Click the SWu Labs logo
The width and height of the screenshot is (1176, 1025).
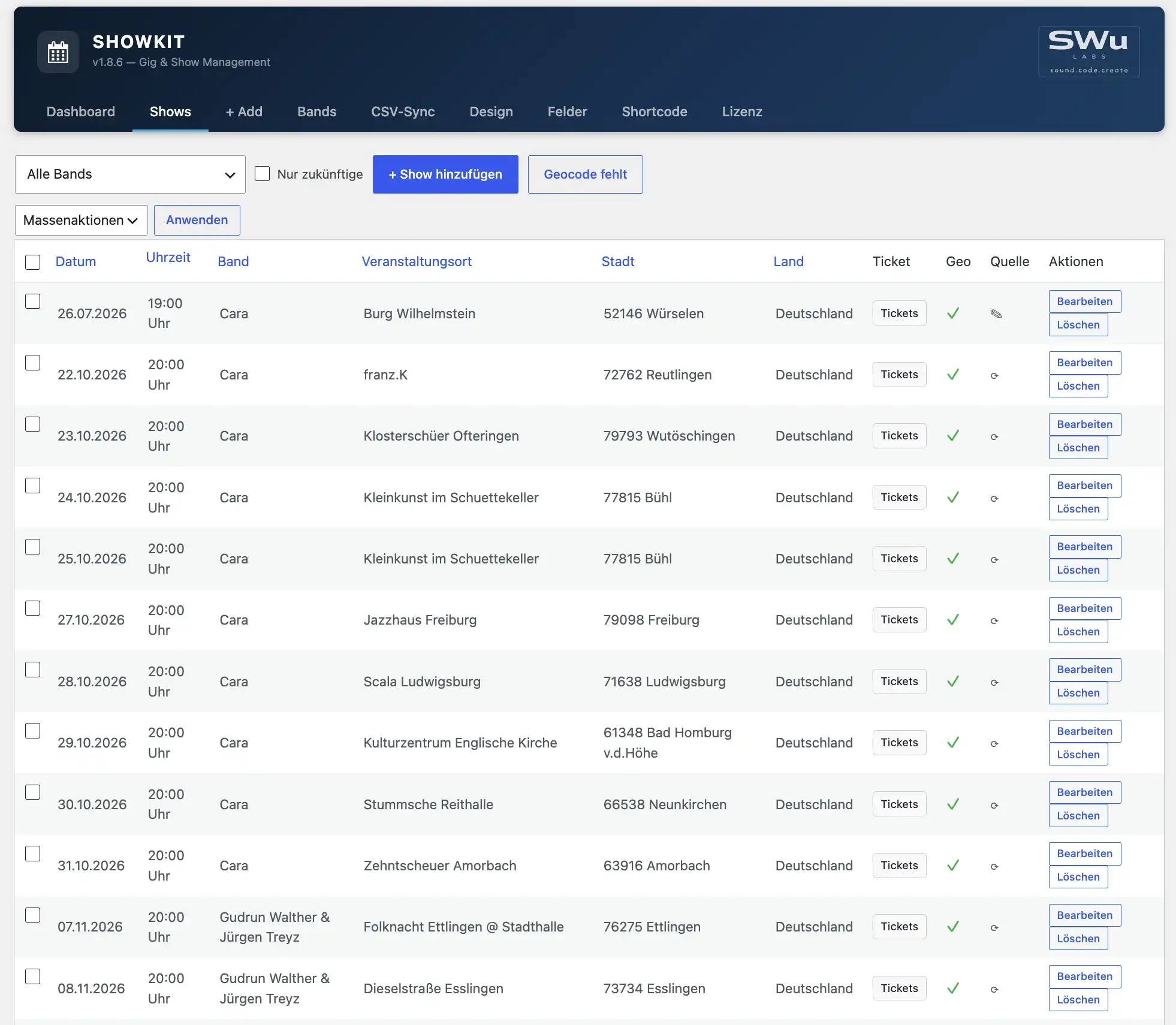click(1088, 52)
